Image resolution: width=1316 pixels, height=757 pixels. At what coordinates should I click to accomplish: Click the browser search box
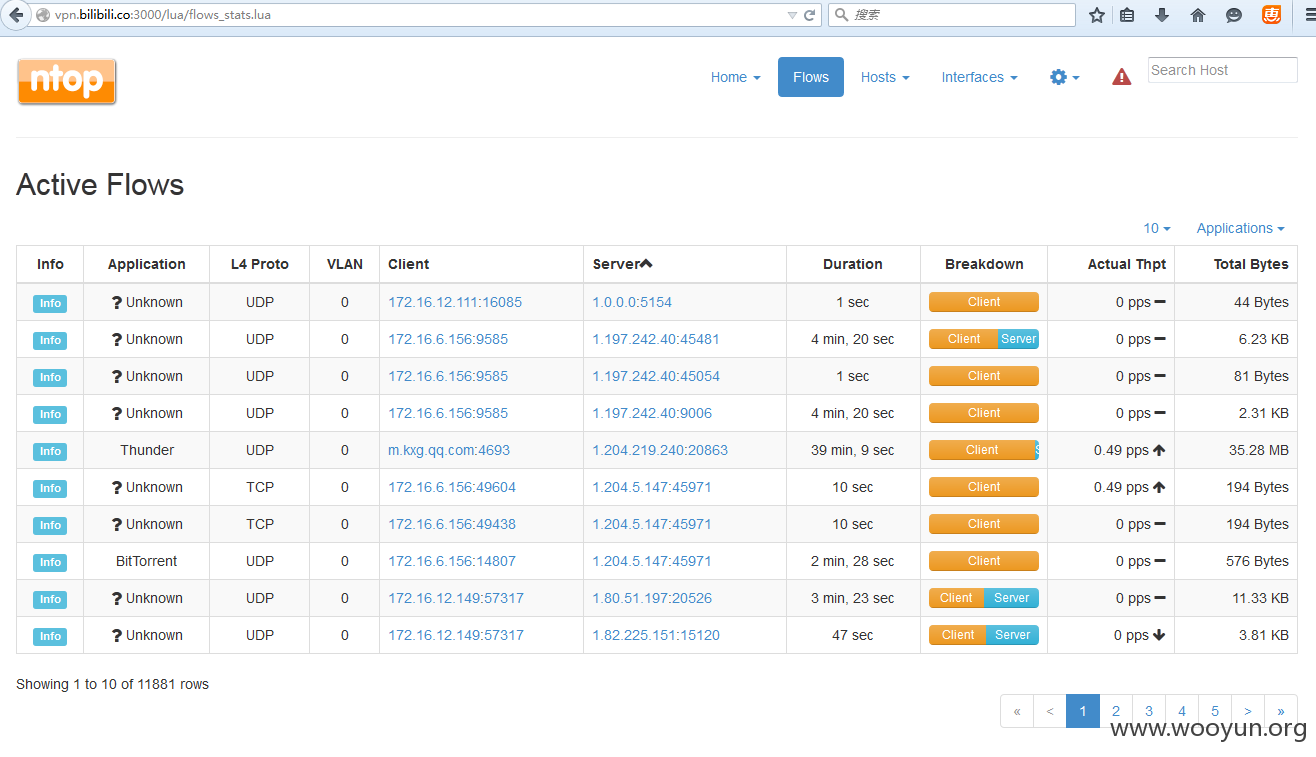tap(951, 15)
